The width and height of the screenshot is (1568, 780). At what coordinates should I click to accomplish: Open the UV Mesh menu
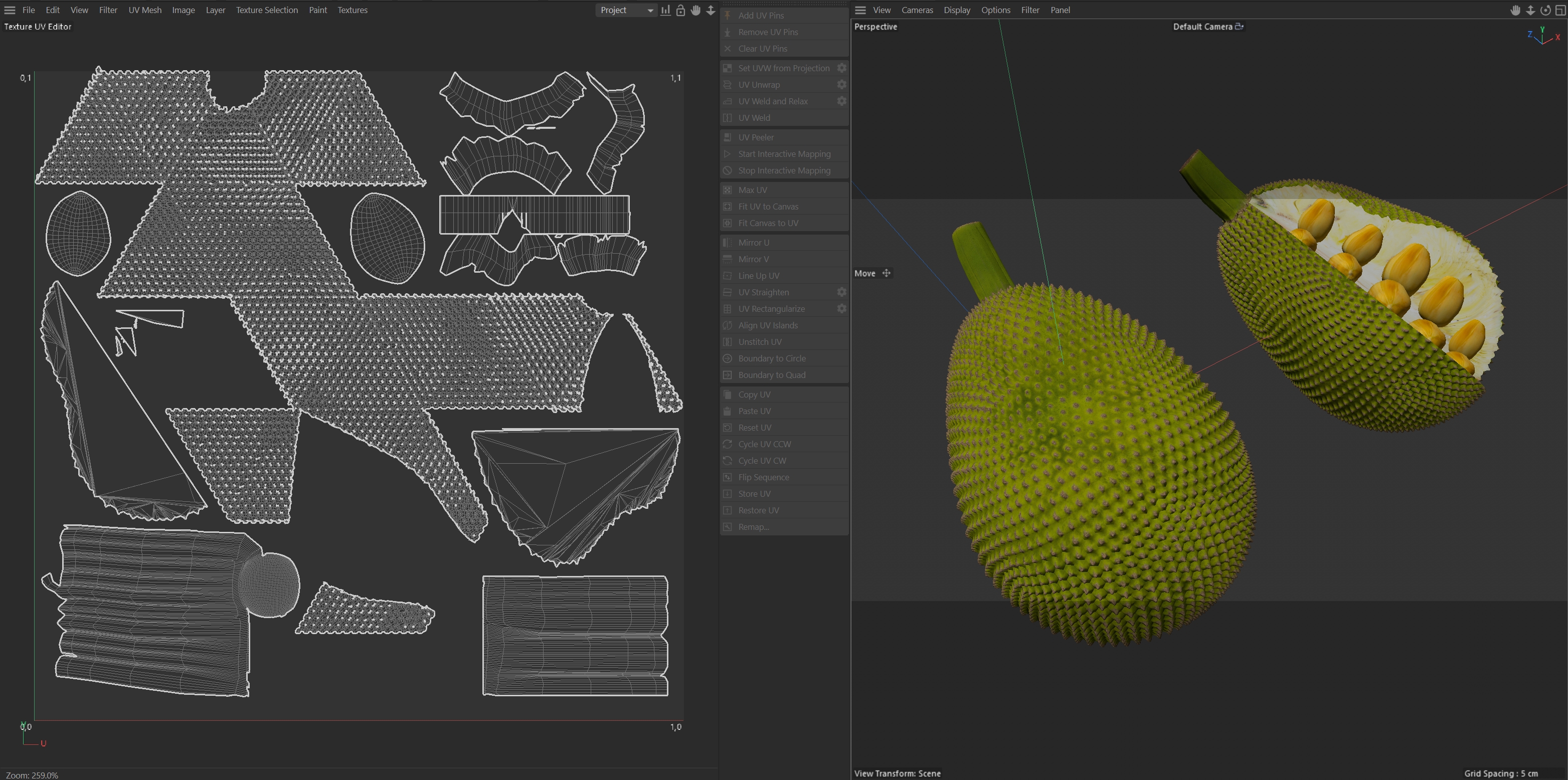pos(145,11)
